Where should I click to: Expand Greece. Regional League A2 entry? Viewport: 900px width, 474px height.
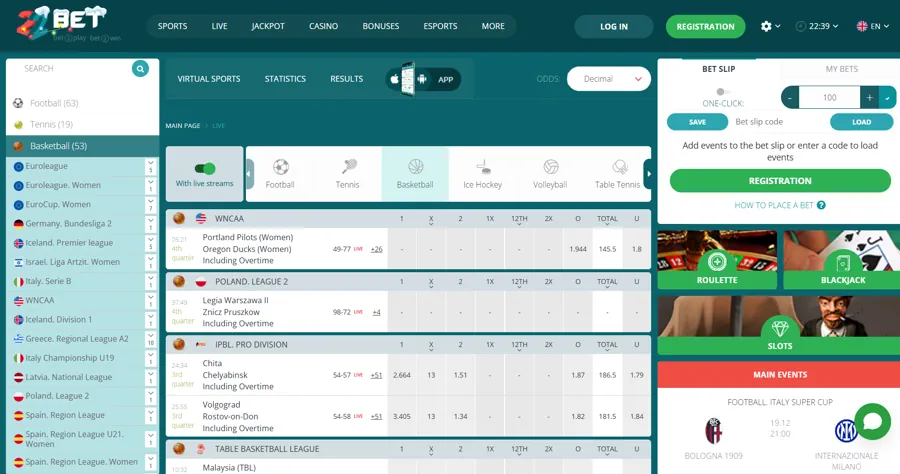point(150,339)
